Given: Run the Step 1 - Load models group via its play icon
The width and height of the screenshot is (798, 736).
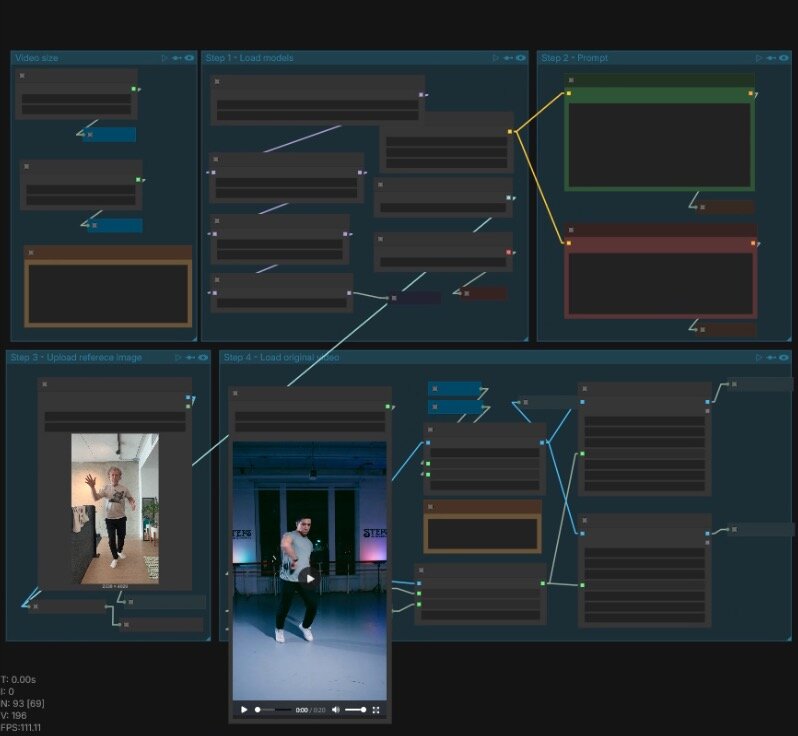Looking at the screenshot, I should 496,58.
